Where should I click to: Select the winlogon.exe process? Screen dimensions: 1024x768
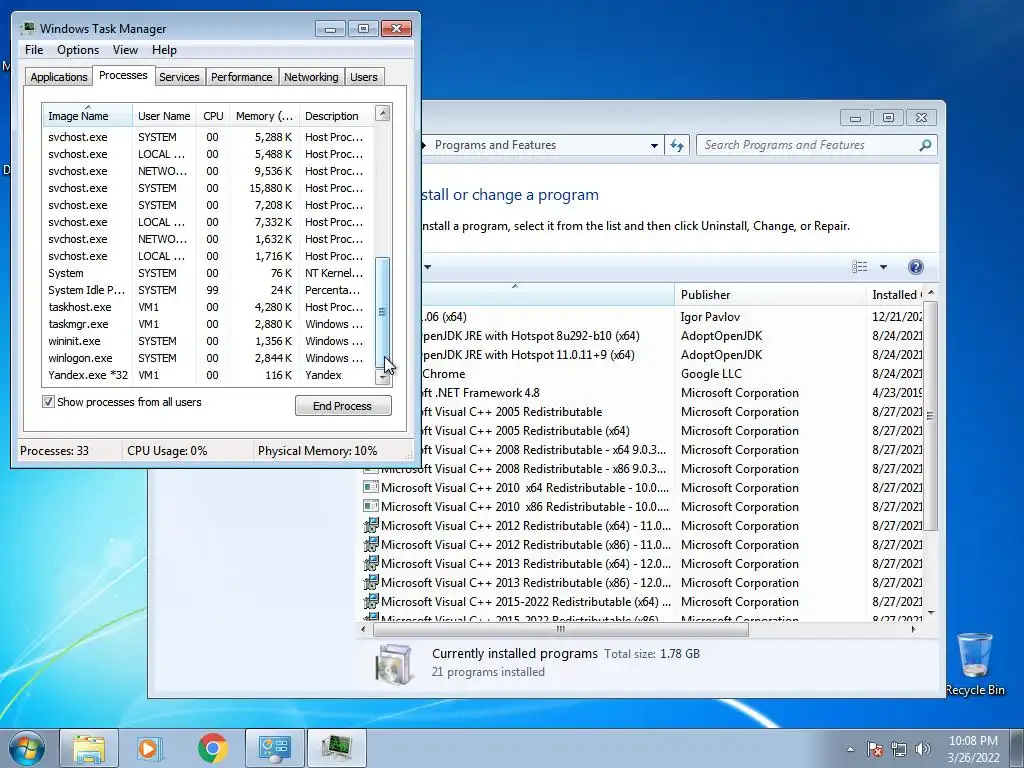[x=208, y=358]
